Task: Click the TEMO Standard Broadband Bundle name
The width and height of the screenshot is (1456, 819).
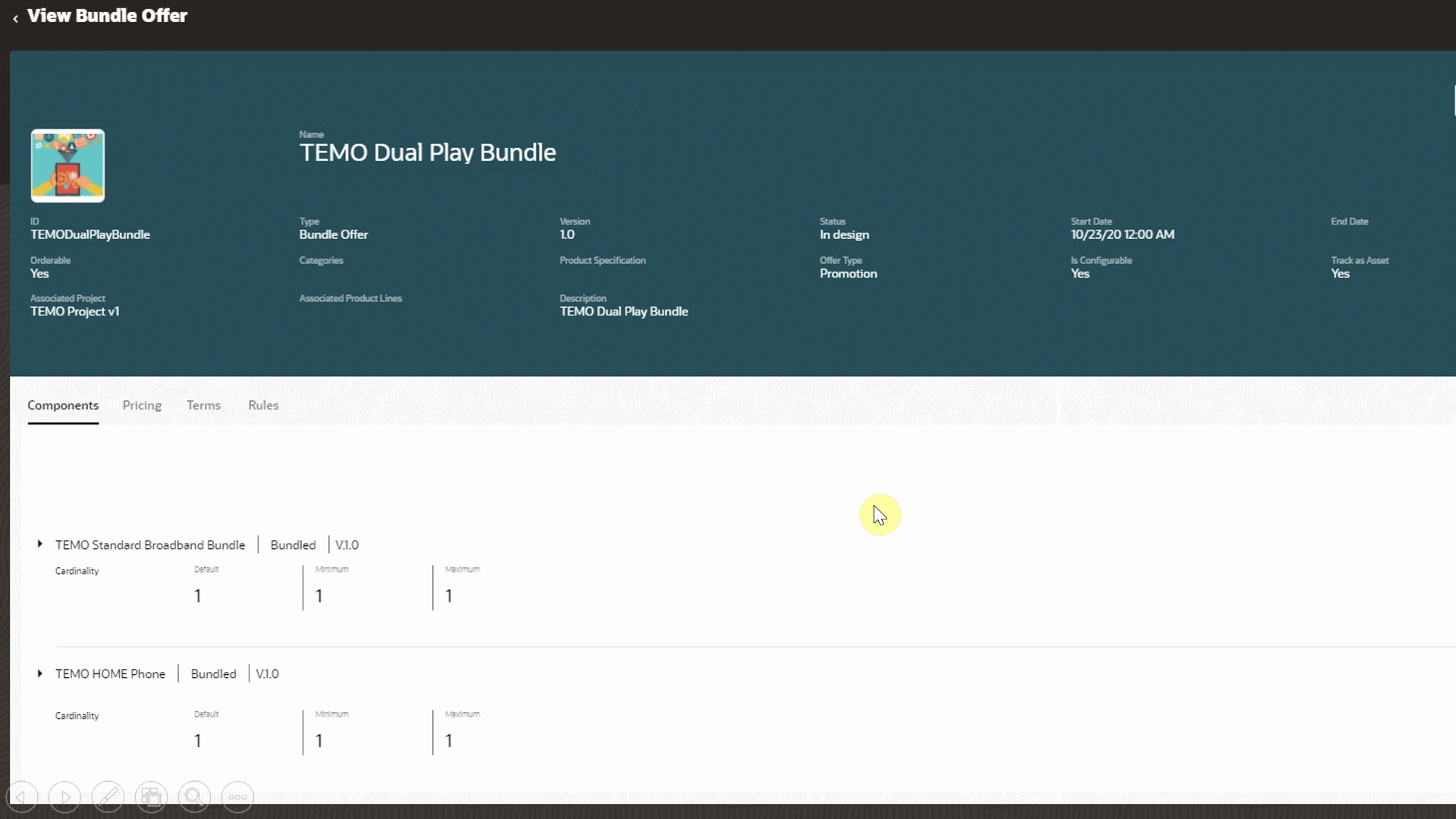Action: 150,545
